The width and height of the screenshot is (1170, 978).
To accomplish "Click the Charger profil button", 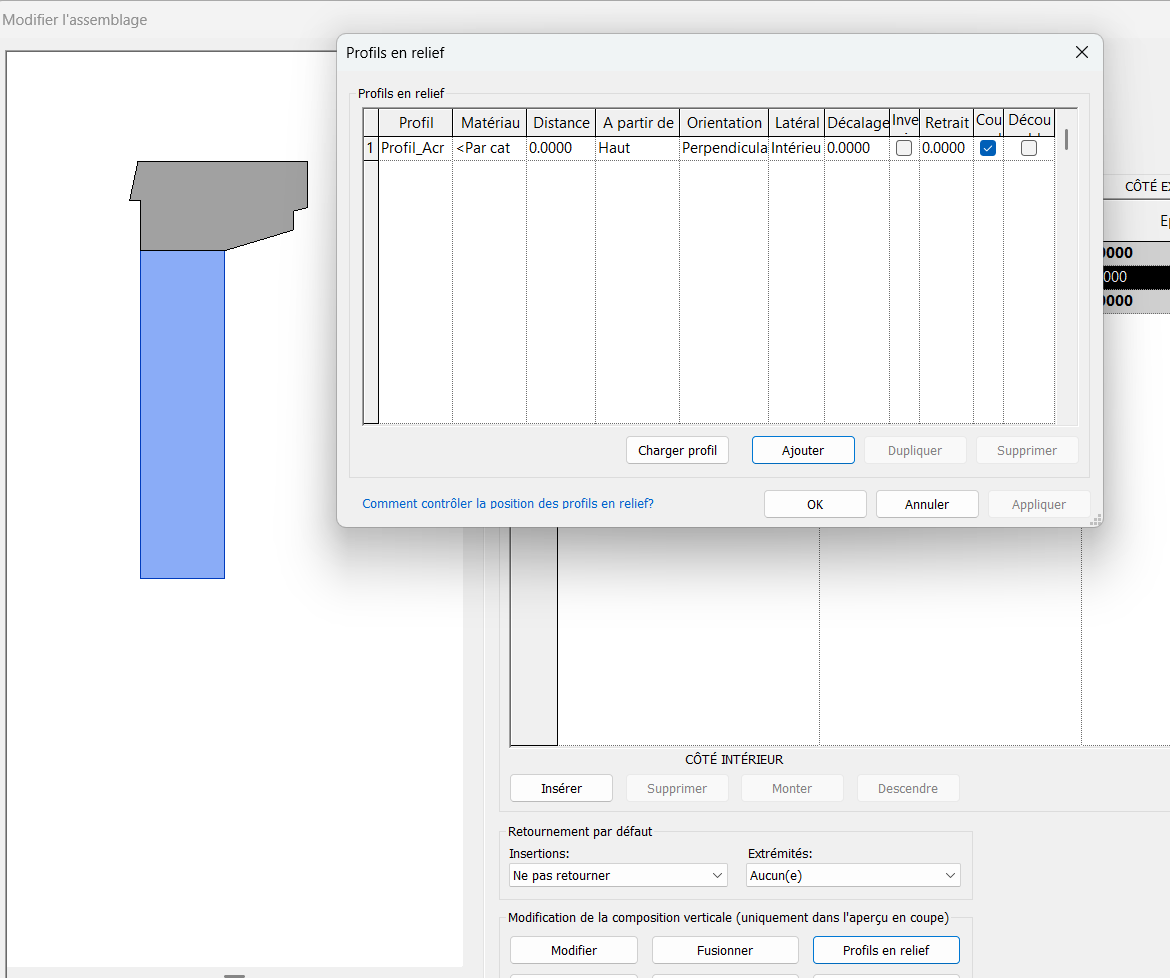I will pos(677,450).
